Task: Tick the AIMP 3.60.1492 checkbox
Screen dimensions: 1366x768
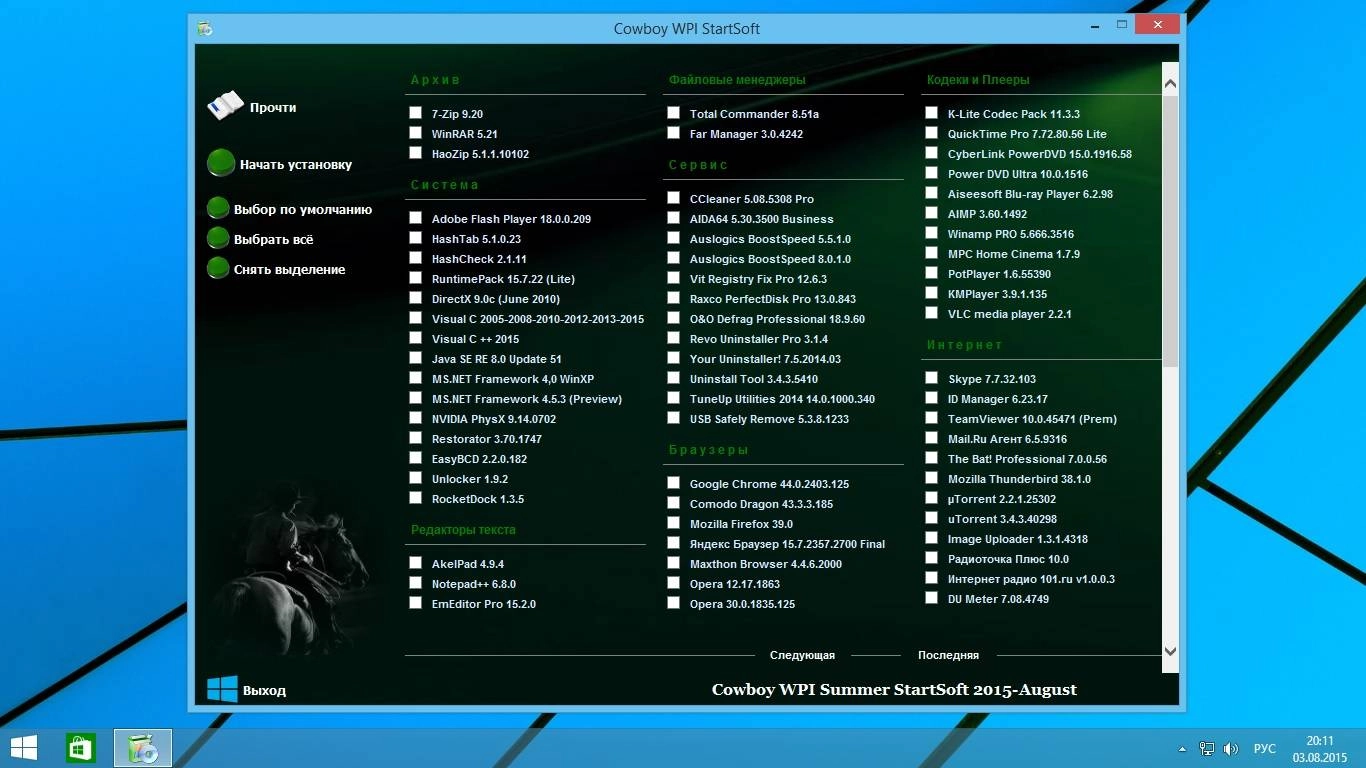Action: tap(931, 213)
